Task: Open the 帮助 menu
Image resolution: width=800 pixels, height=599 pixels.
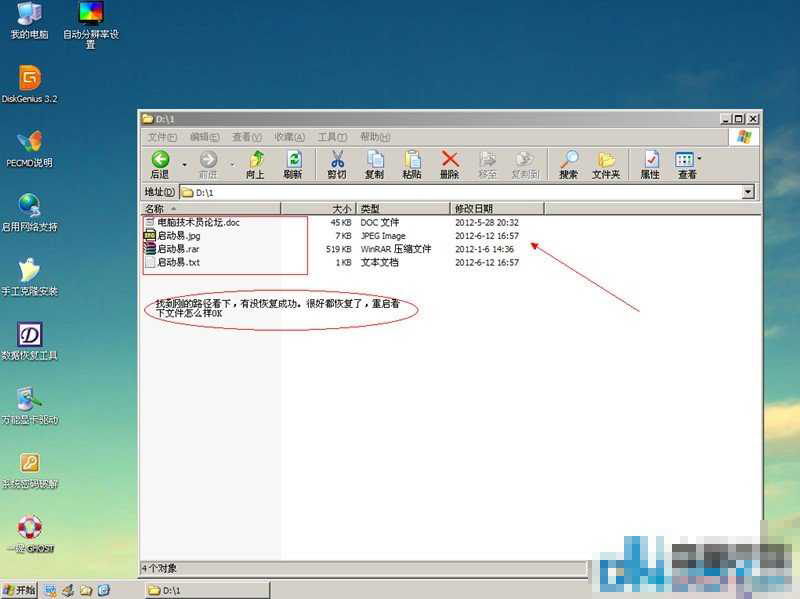Action: point(375,137)
